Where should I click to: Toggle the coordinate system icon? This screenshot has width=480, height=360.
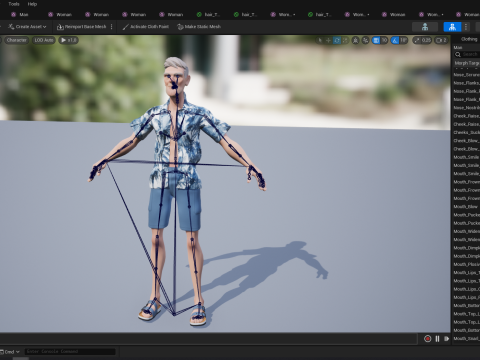(x=356, y=40)
